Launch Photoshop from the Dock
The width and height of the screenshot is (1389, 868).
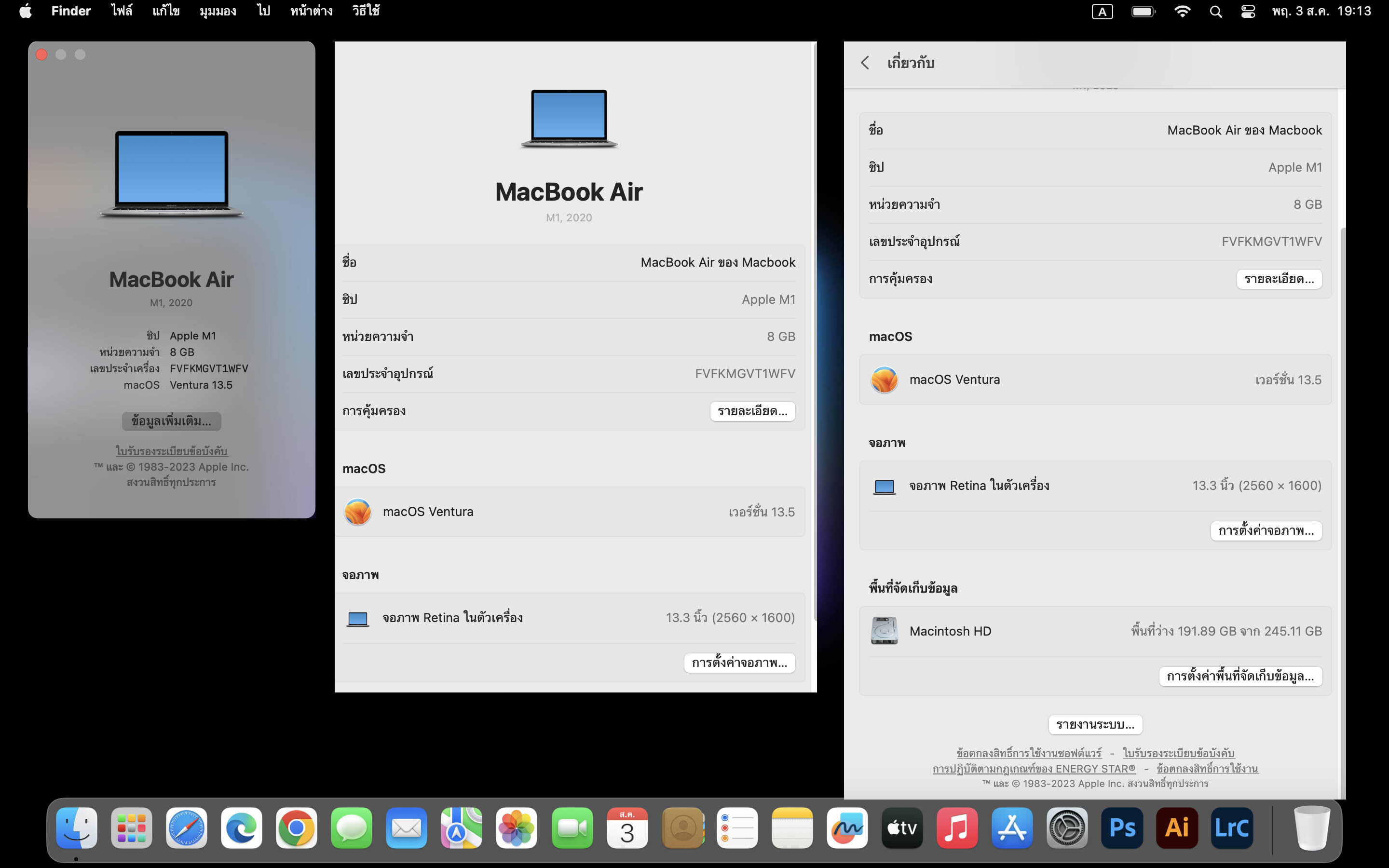[x=1122, y=828]
